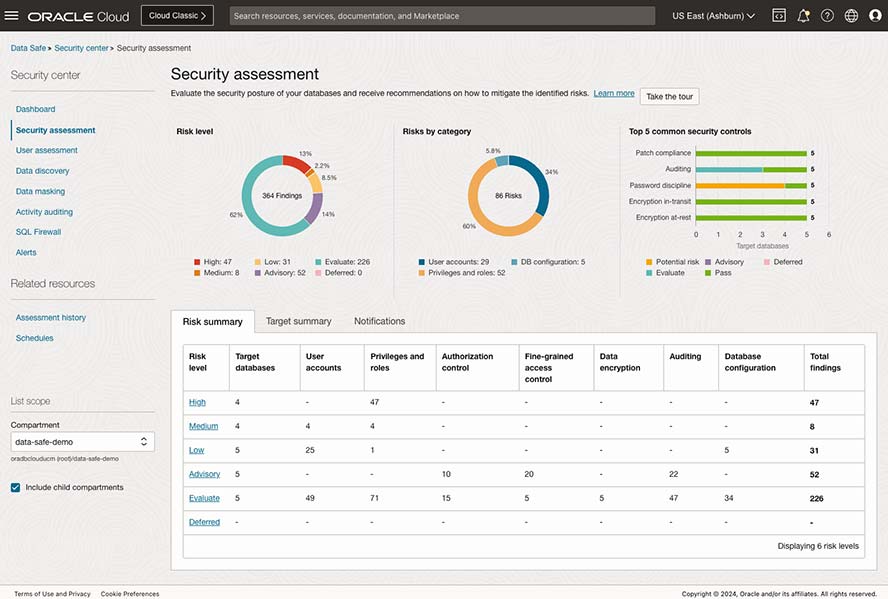This screenshot has height=599, width=888.
Task: Go to Security center breadcrumb
Action: [x=82, y=48]
